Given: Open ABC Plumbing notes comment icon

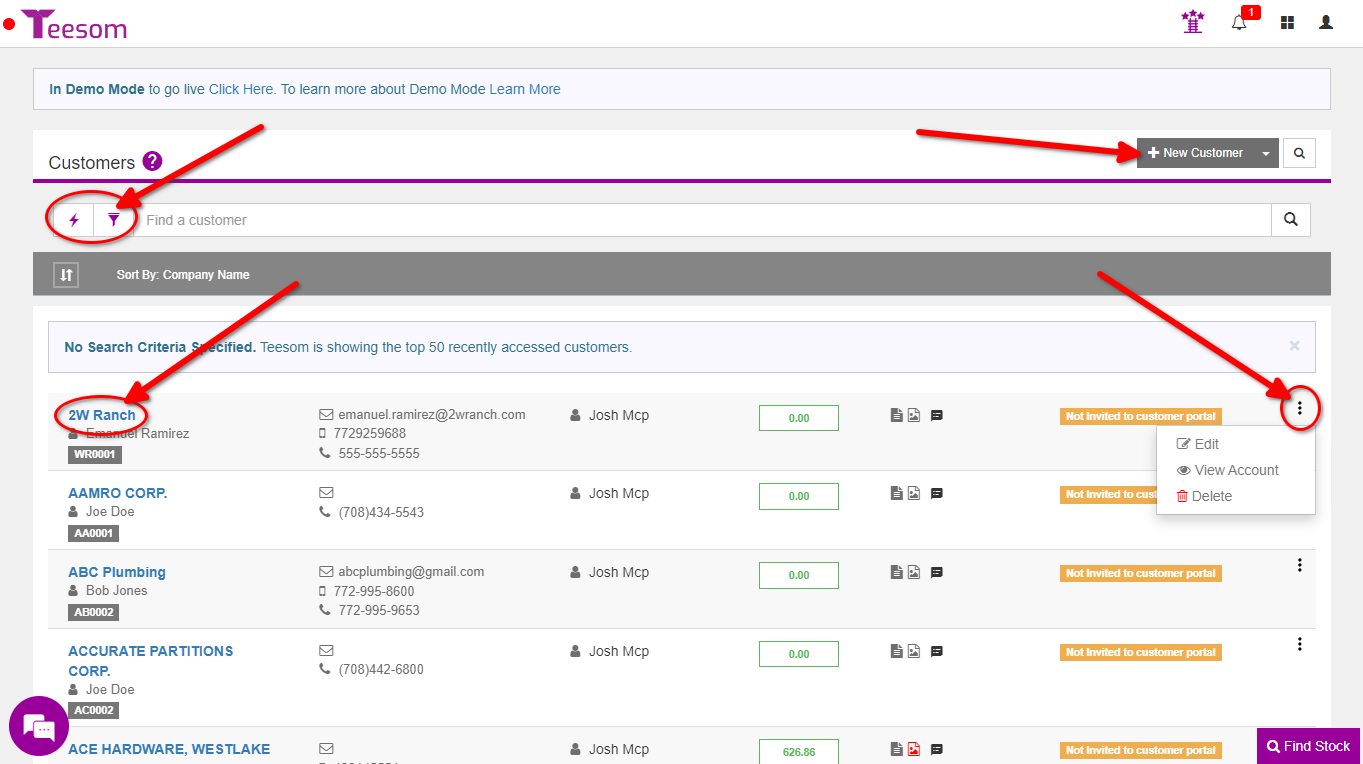Looking at the screenshot, I should (x=937, y=573).
